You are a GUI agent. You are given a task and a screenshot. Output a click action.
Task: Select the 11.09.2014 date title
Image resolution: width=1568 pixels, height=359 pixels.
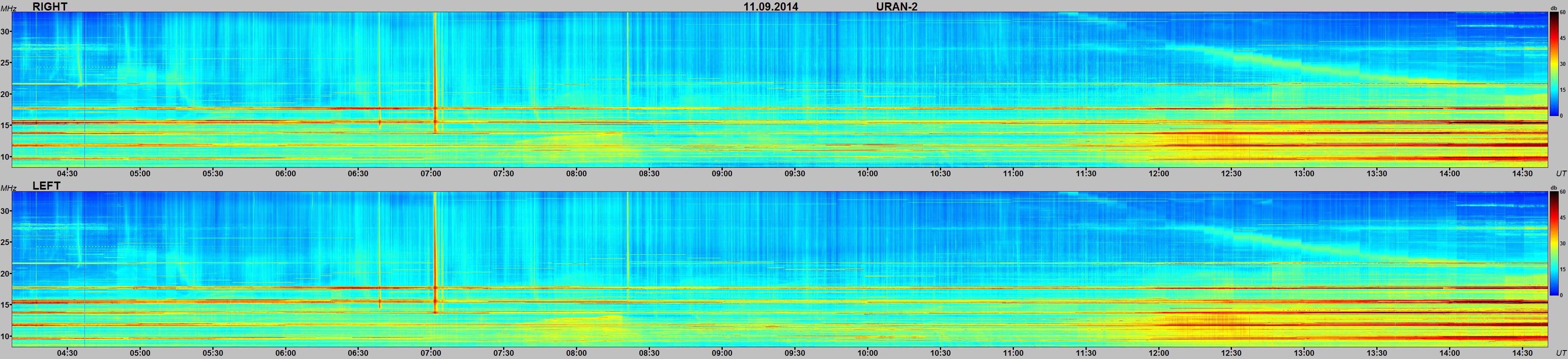click(770, 7)
